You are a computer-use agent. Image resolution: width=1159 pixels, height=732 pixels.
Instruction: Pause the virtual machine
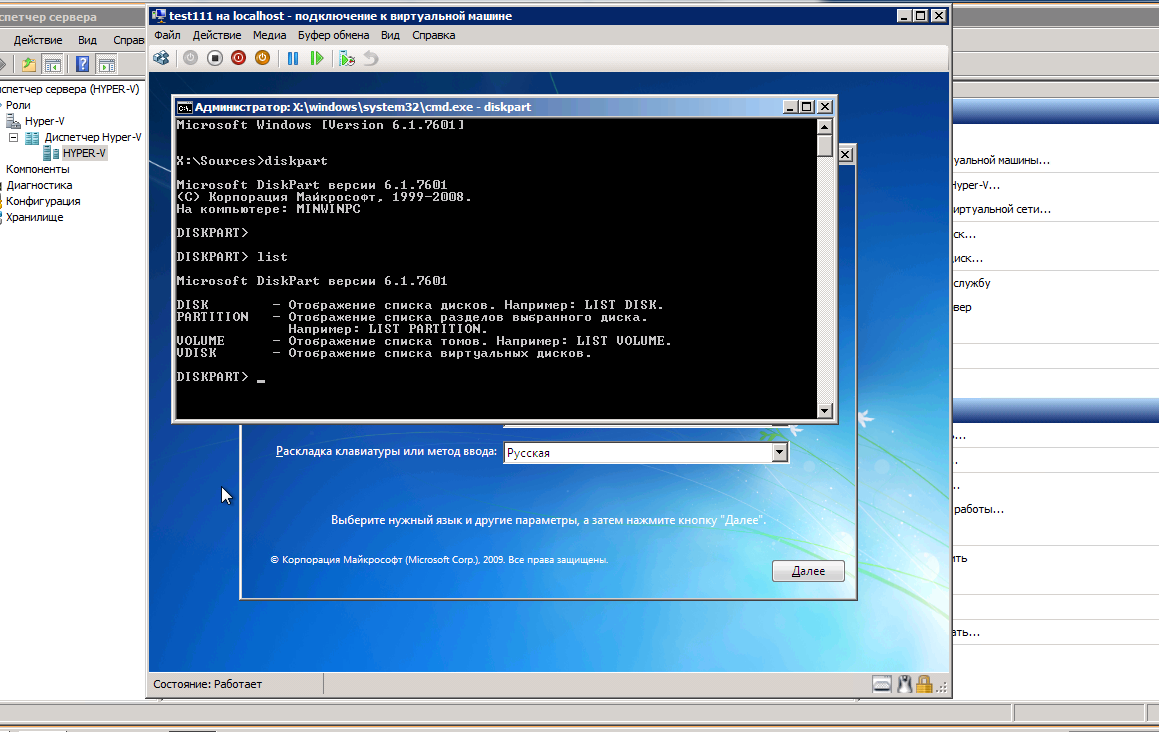(x=293, y=58)
